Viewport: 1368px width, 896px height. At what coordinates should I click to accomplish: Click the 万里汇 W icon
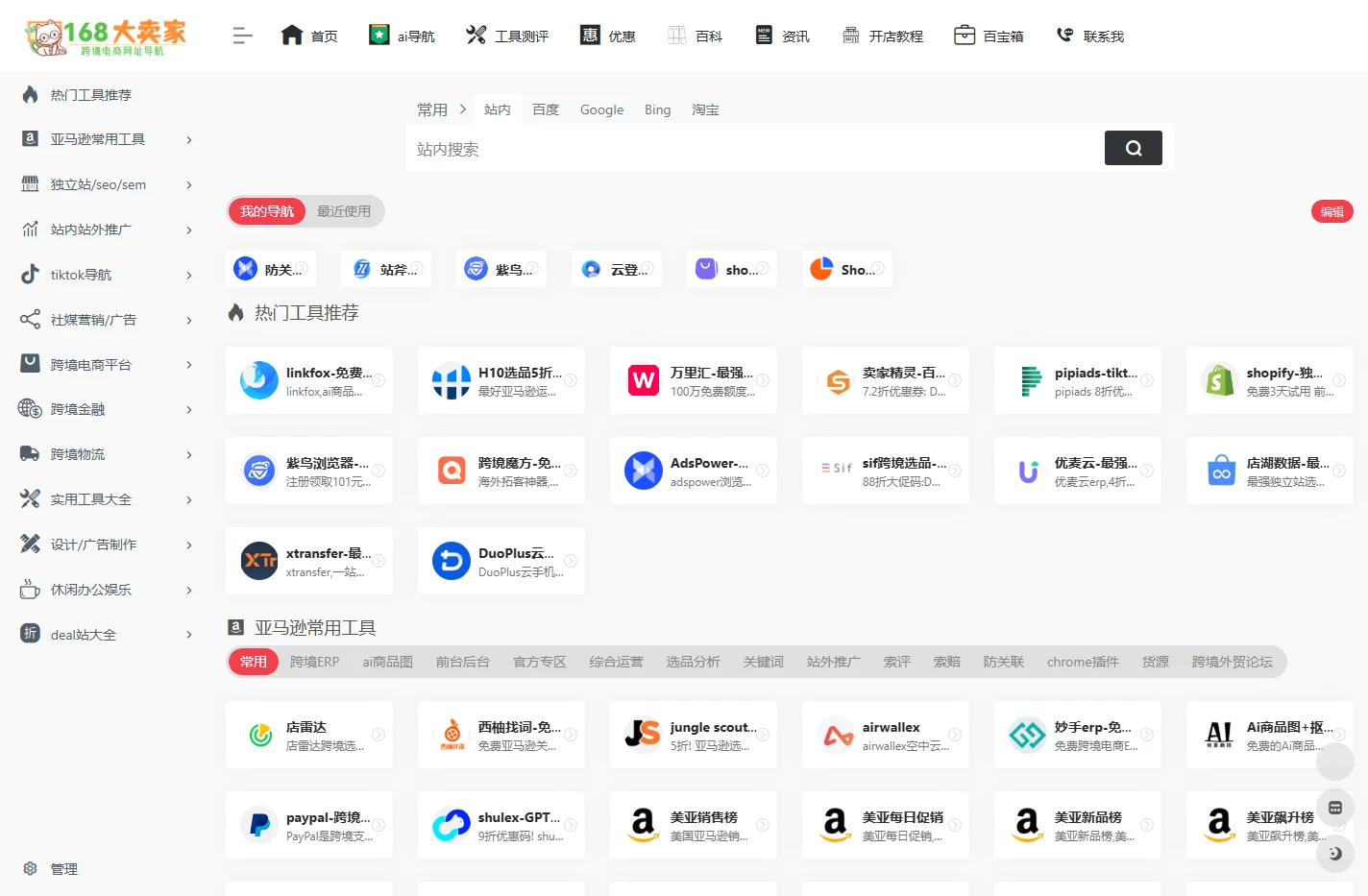644,380
